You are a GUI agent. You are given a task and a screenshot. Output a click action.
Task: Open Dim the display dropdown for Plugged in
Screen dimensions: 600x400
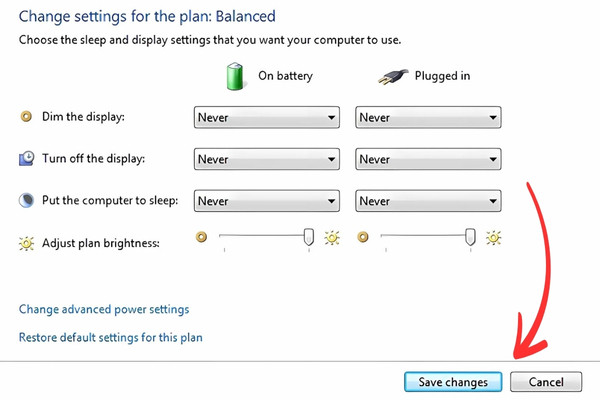click(x=428, y=118)
